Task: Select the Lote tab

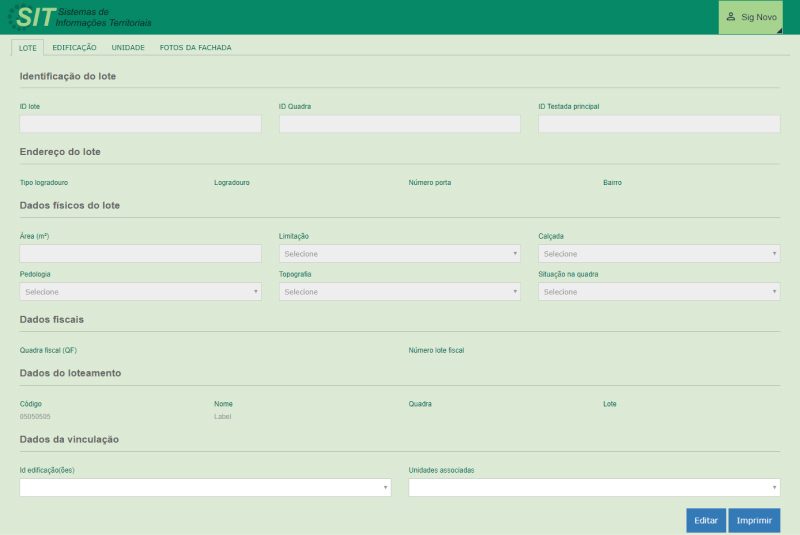Action: coord(28,47)
